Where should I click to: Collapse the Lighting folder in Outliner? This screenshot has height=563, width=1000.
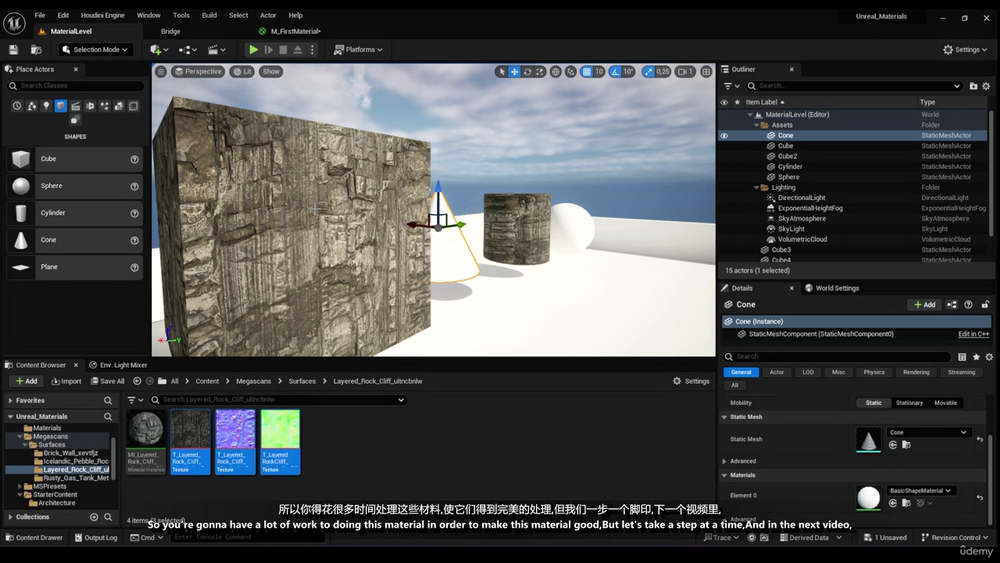pos(756,187)
